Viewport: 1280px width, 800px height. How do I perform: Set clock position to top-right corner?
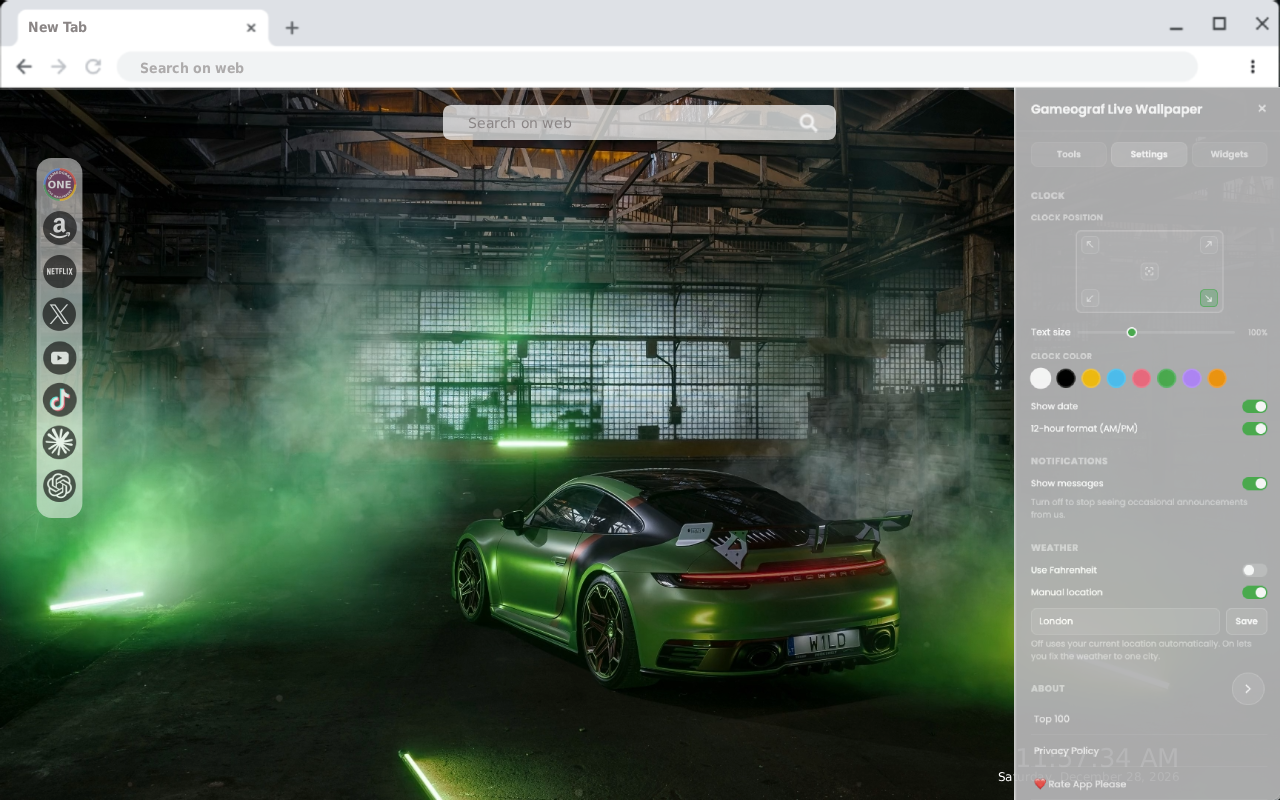[1209, 245]
